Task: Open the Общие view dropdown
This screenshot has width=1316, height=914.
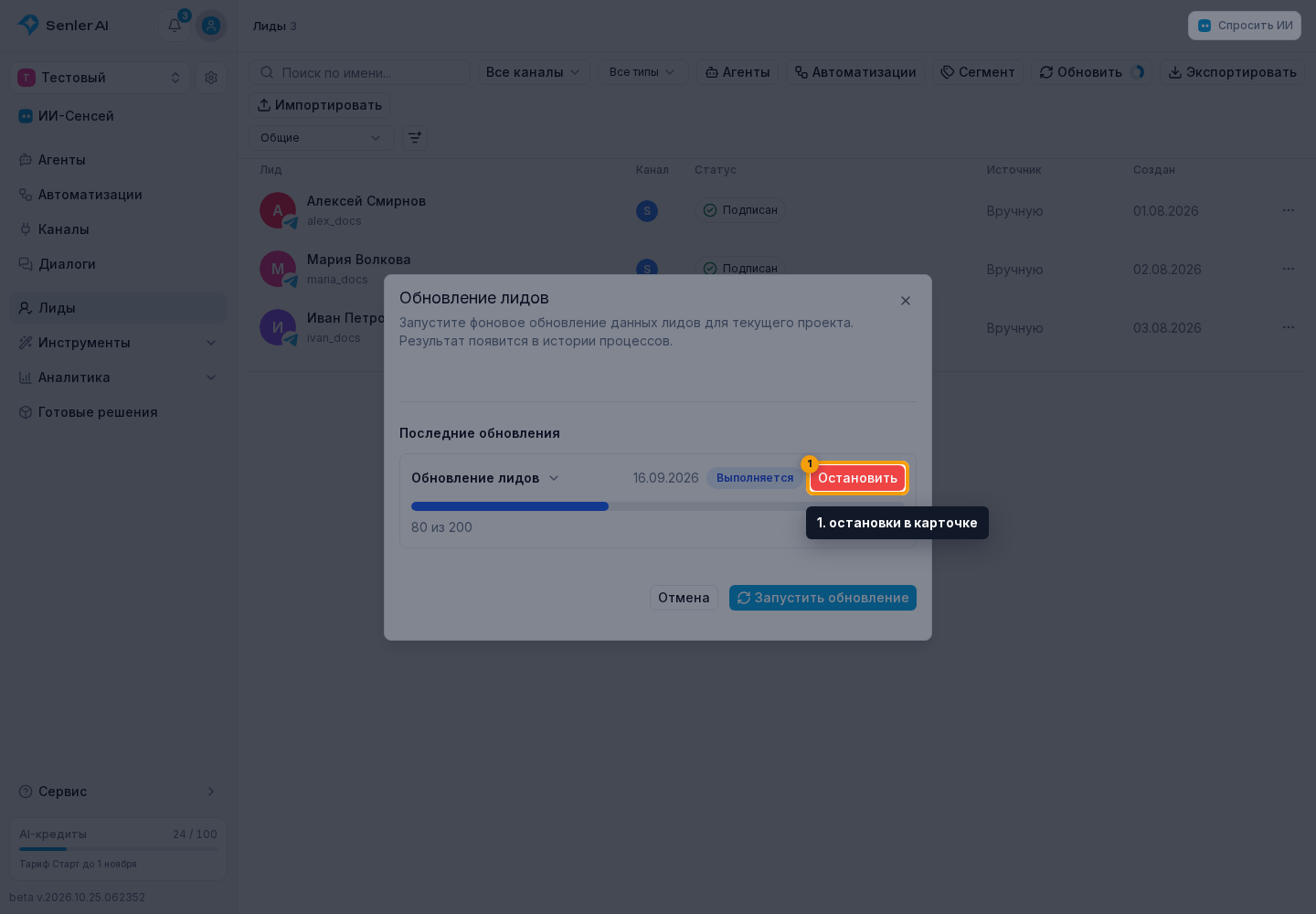Action: [x=322, y=138]
